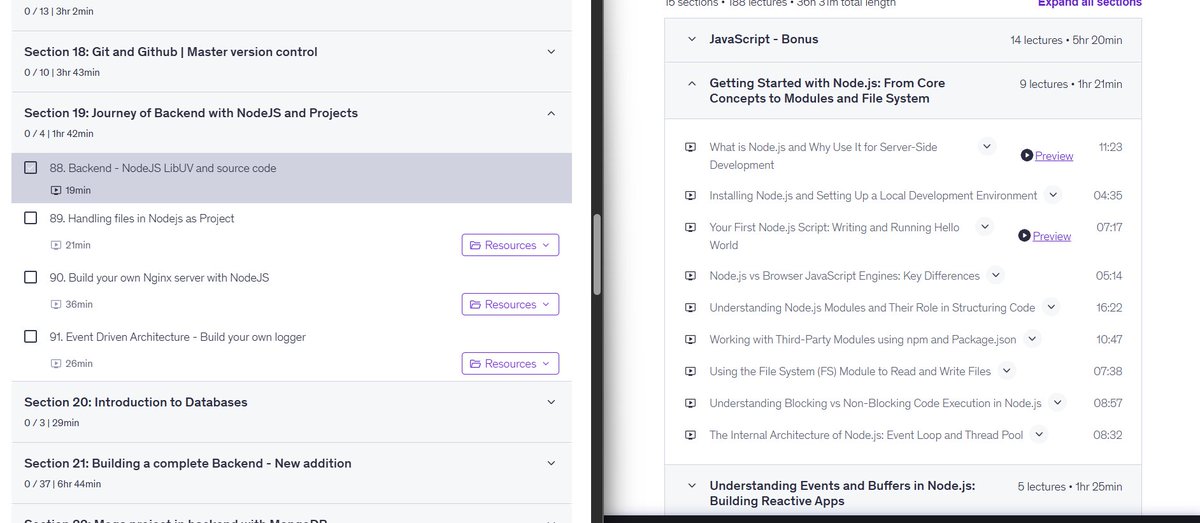Expand description of 'Using the File System (FS) Module'
The width and height of the screenshot is (1200, 523).
click(1007, 370)
